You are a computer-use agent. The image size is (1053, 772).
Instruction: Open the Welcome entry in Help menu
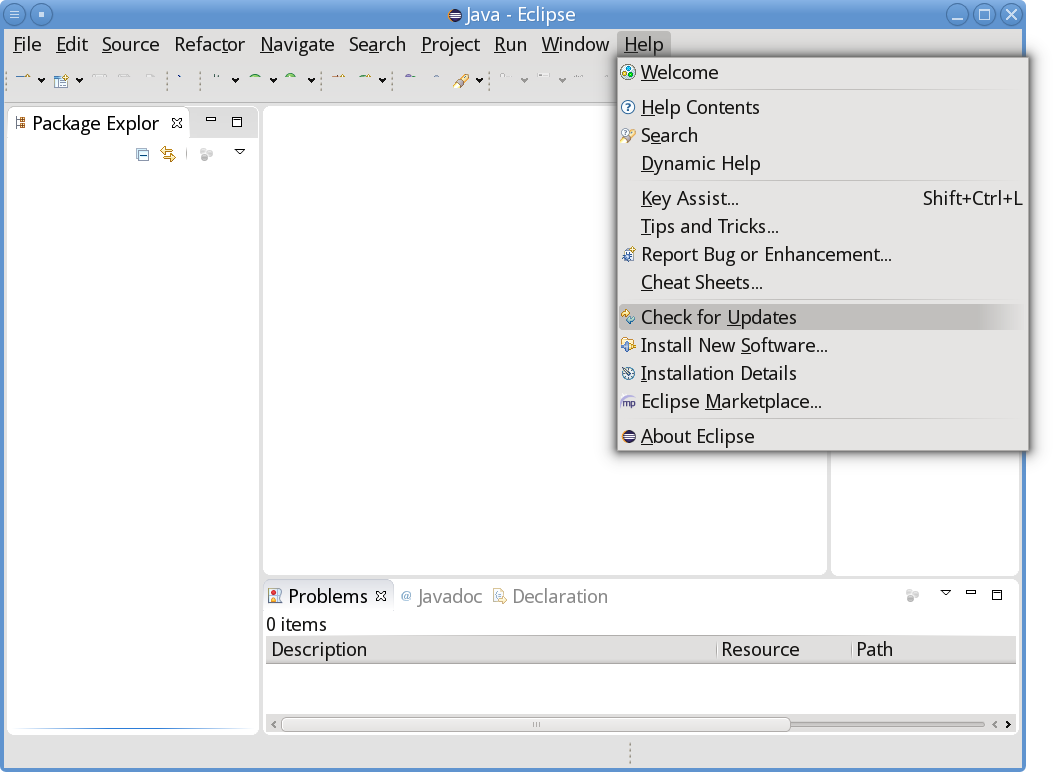point(823,73)
